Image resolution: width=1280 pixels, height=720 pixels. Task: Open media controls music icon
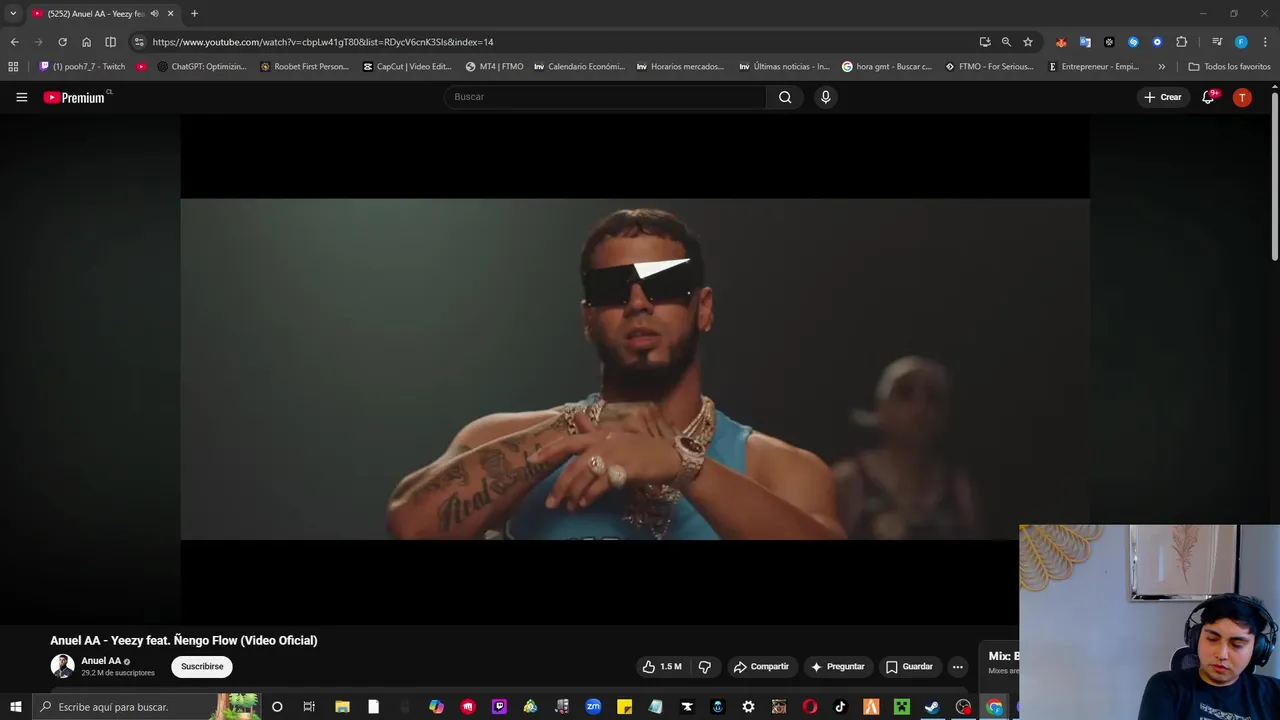pyautogui.click(x=1217, y=42)
